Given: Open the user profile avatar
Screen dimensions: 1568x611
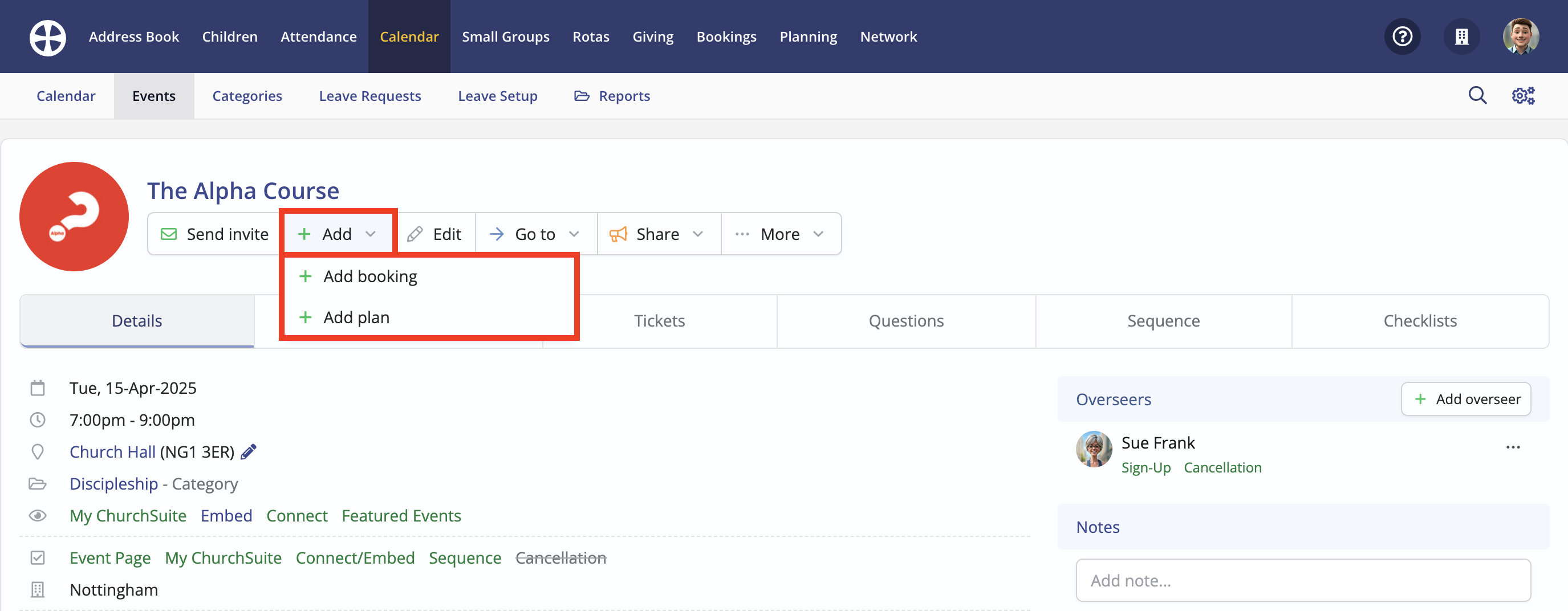Looking at the screenshot, I should 1521,37.
